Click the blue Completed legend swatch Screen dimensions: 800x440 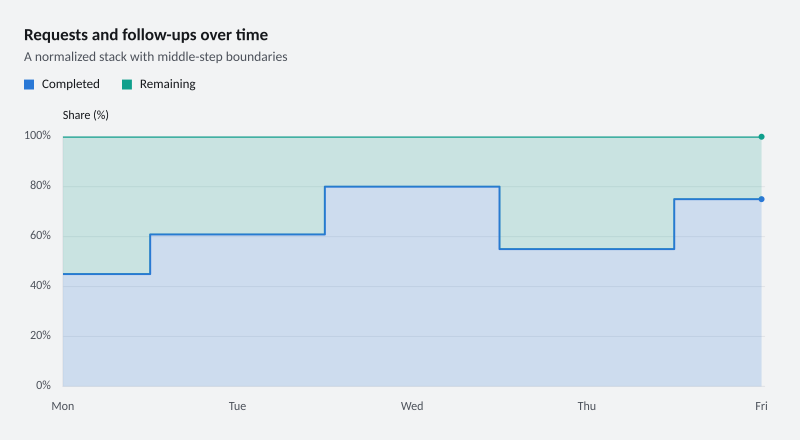(x=29, y=85)
